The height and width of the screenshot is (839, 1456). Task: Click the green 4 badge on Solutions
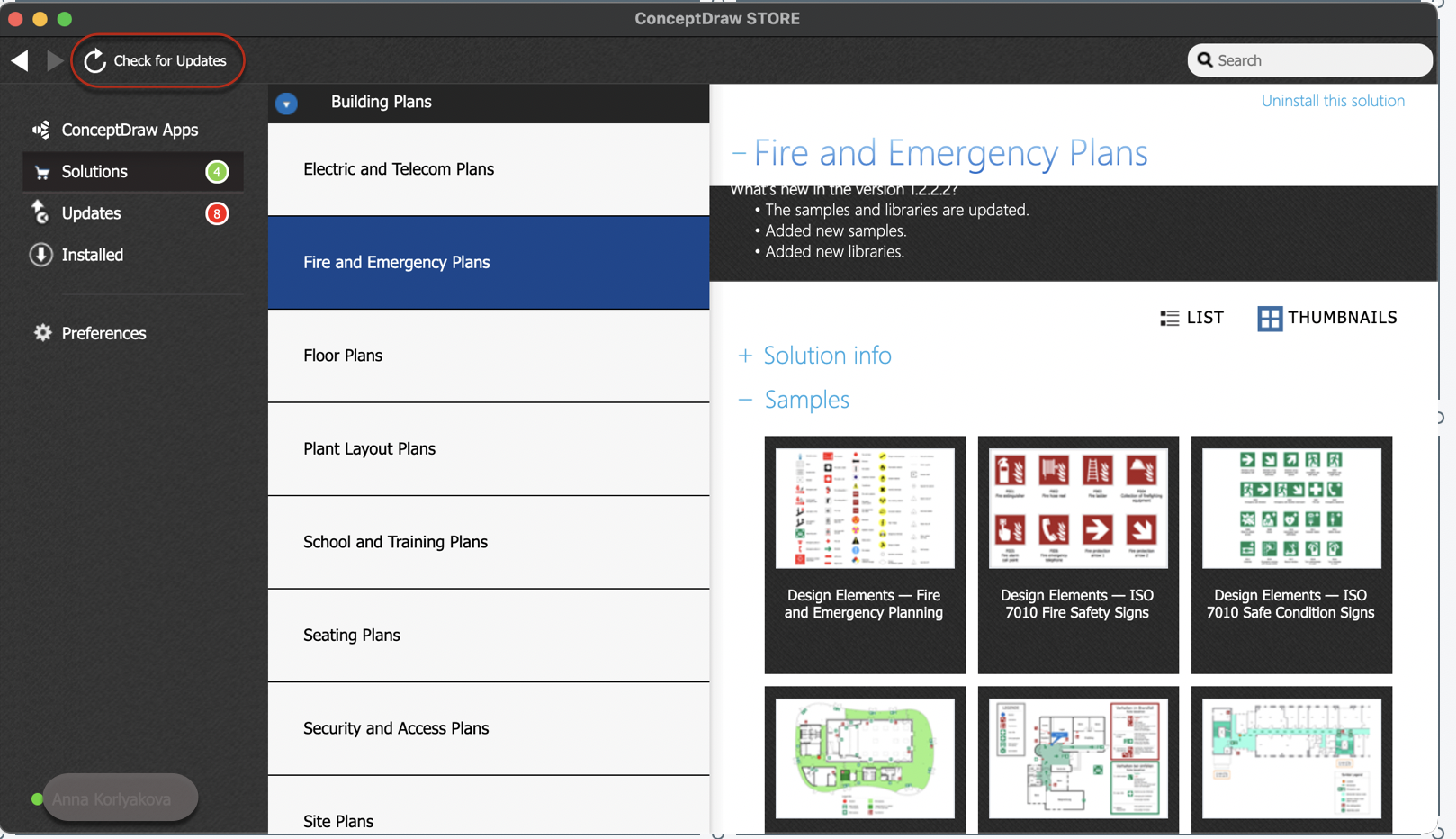tap(216, 171)
